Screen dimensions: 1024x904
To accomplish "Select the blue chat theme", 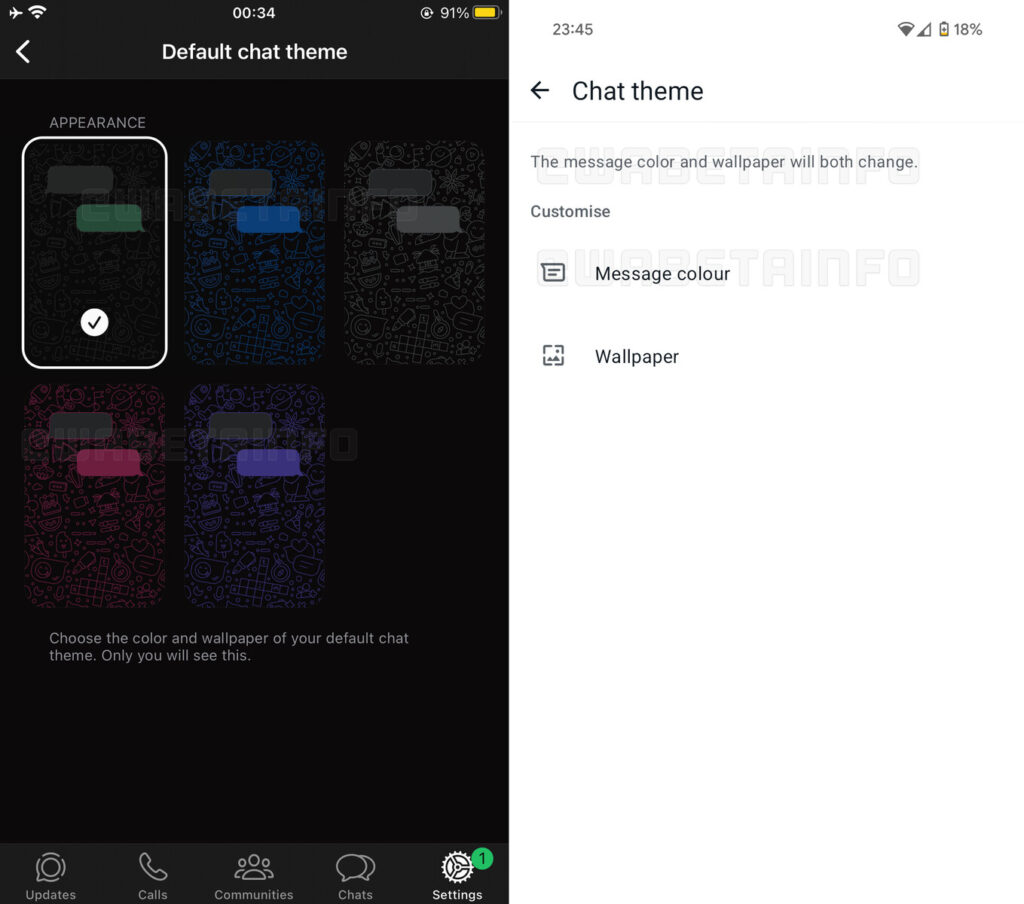I will tap(254, 252).
